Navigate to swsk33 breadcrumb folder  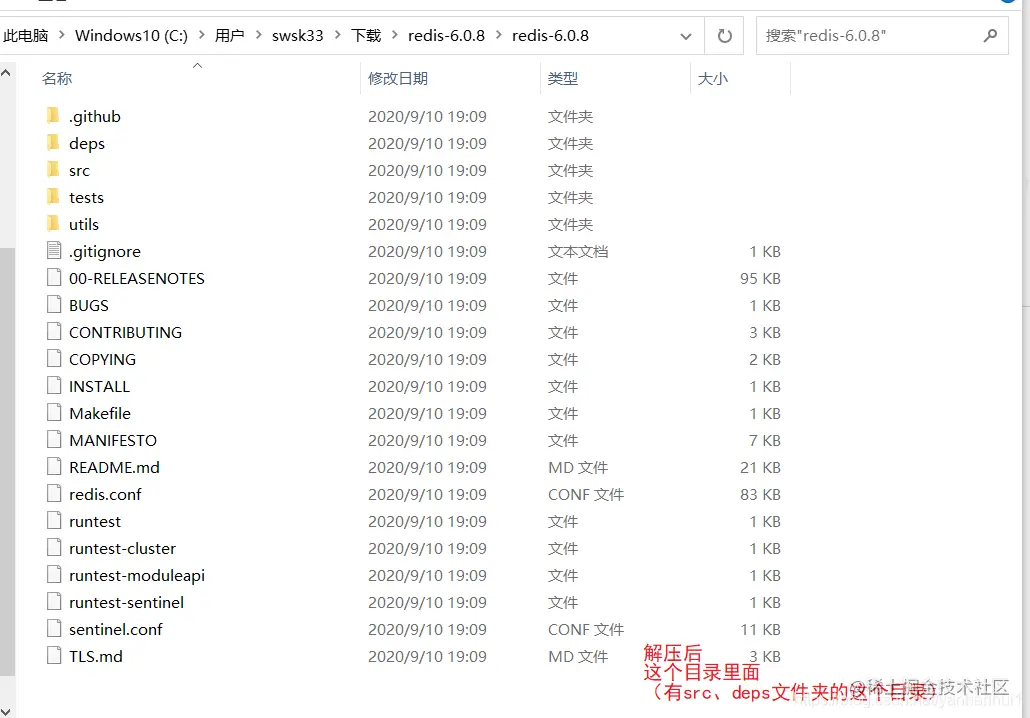click(298, 35)
